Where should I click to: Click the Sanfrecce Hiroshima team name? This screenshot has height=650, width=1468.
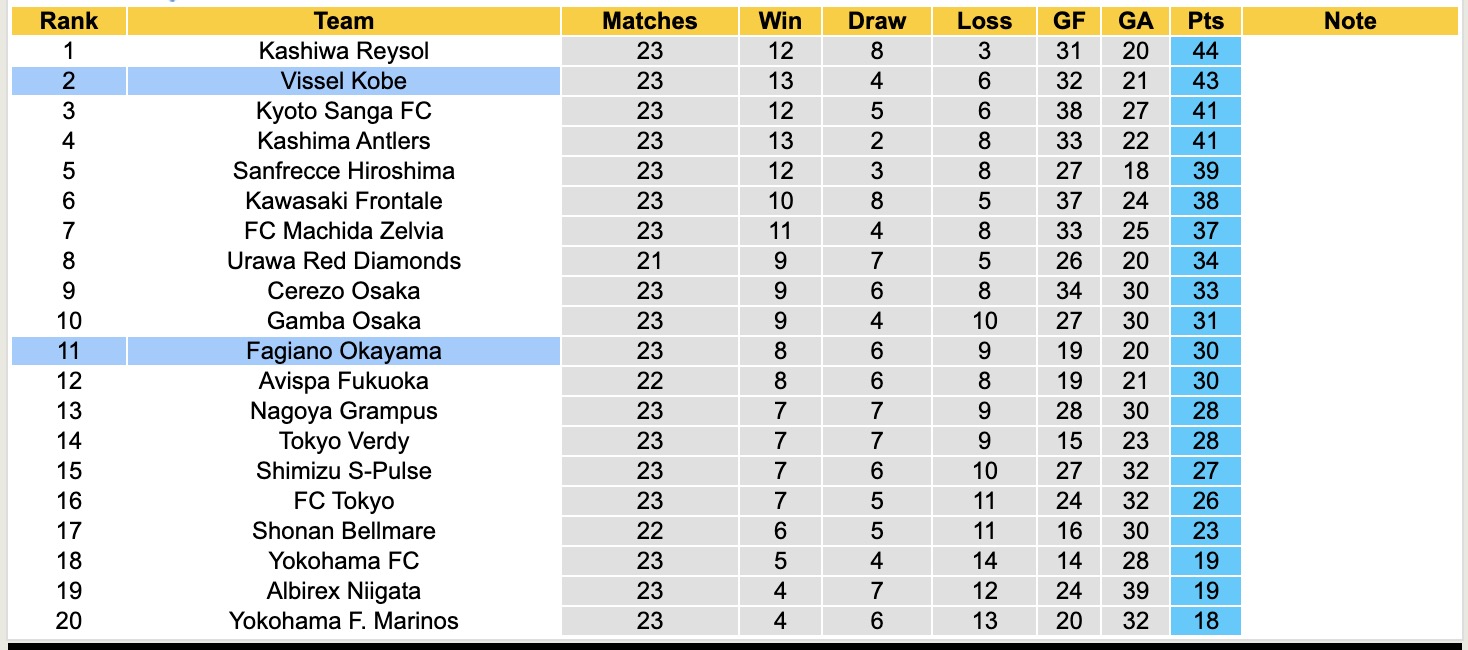click(343, 171)
